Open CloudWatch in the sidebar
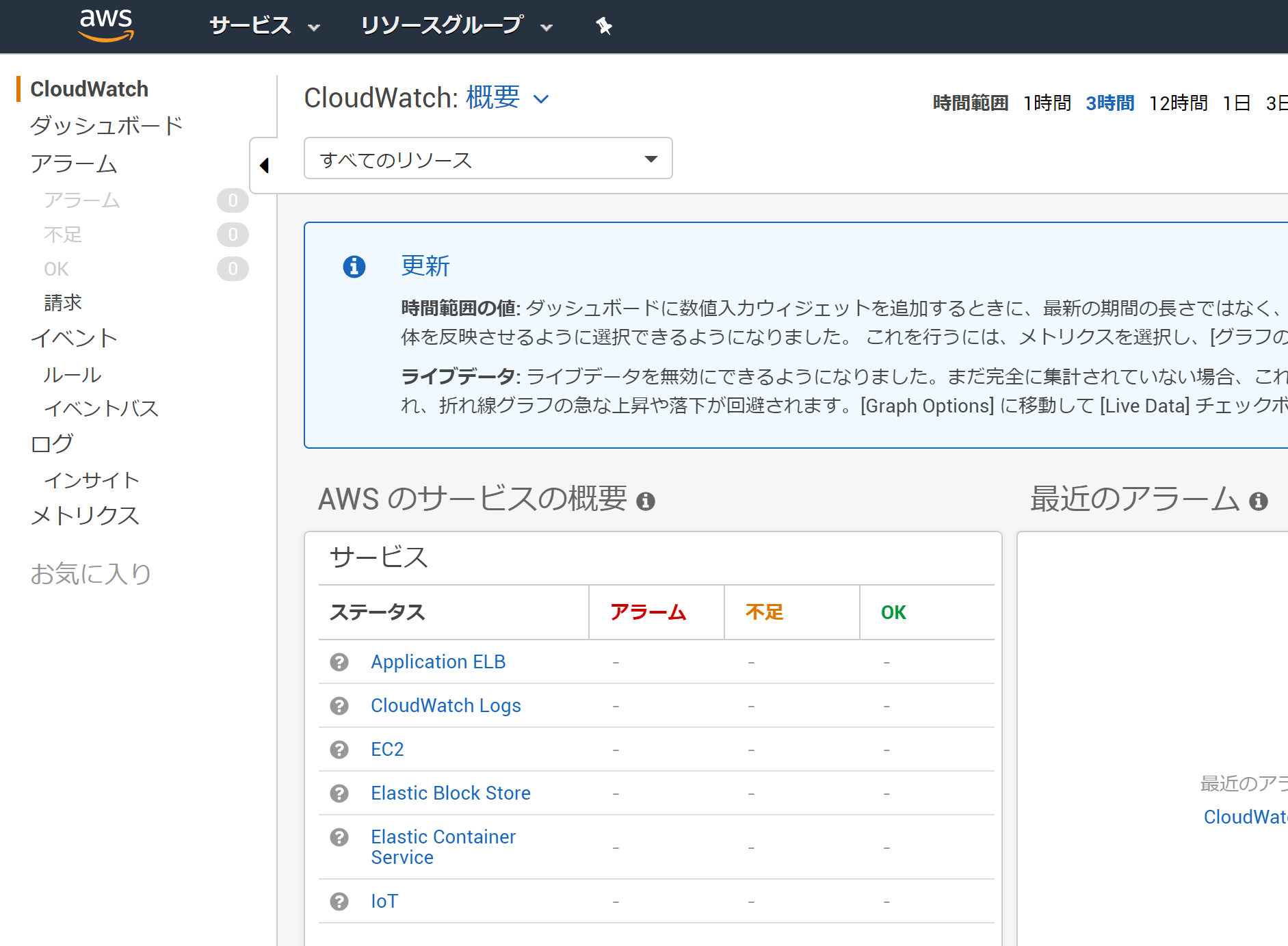 point(90,89)
